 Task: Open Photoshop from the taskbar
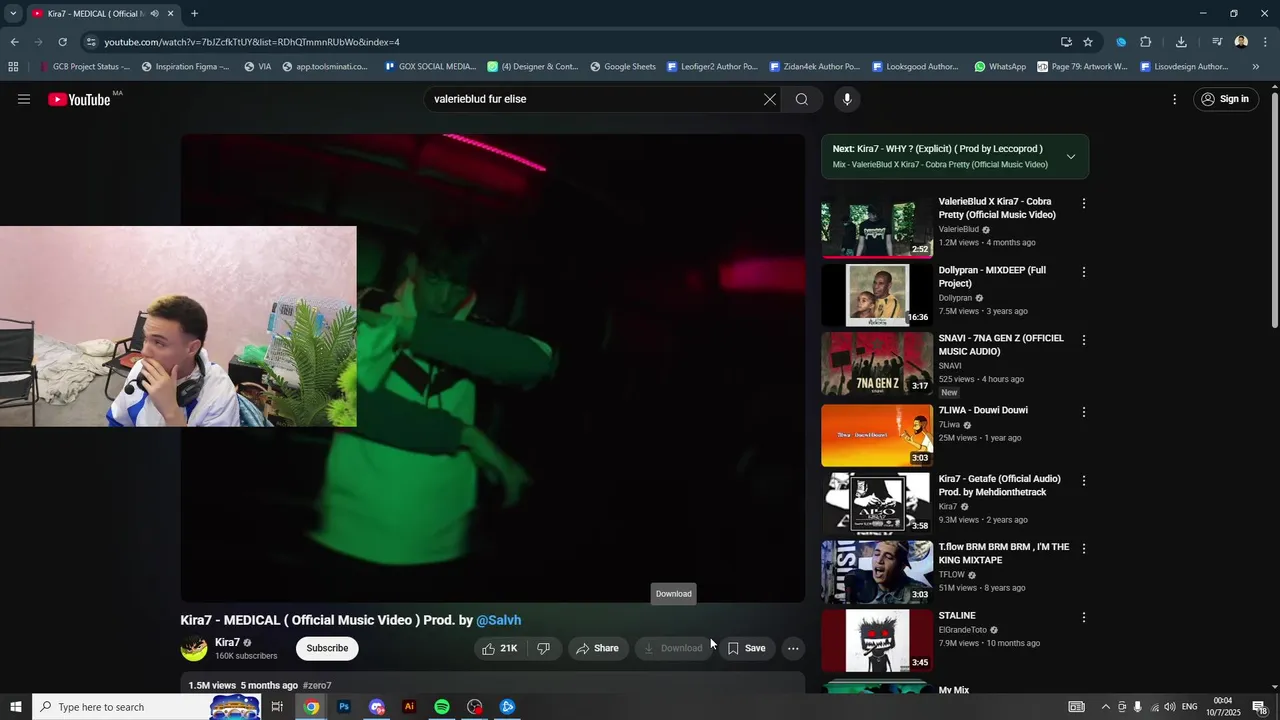tap(344, 707)
